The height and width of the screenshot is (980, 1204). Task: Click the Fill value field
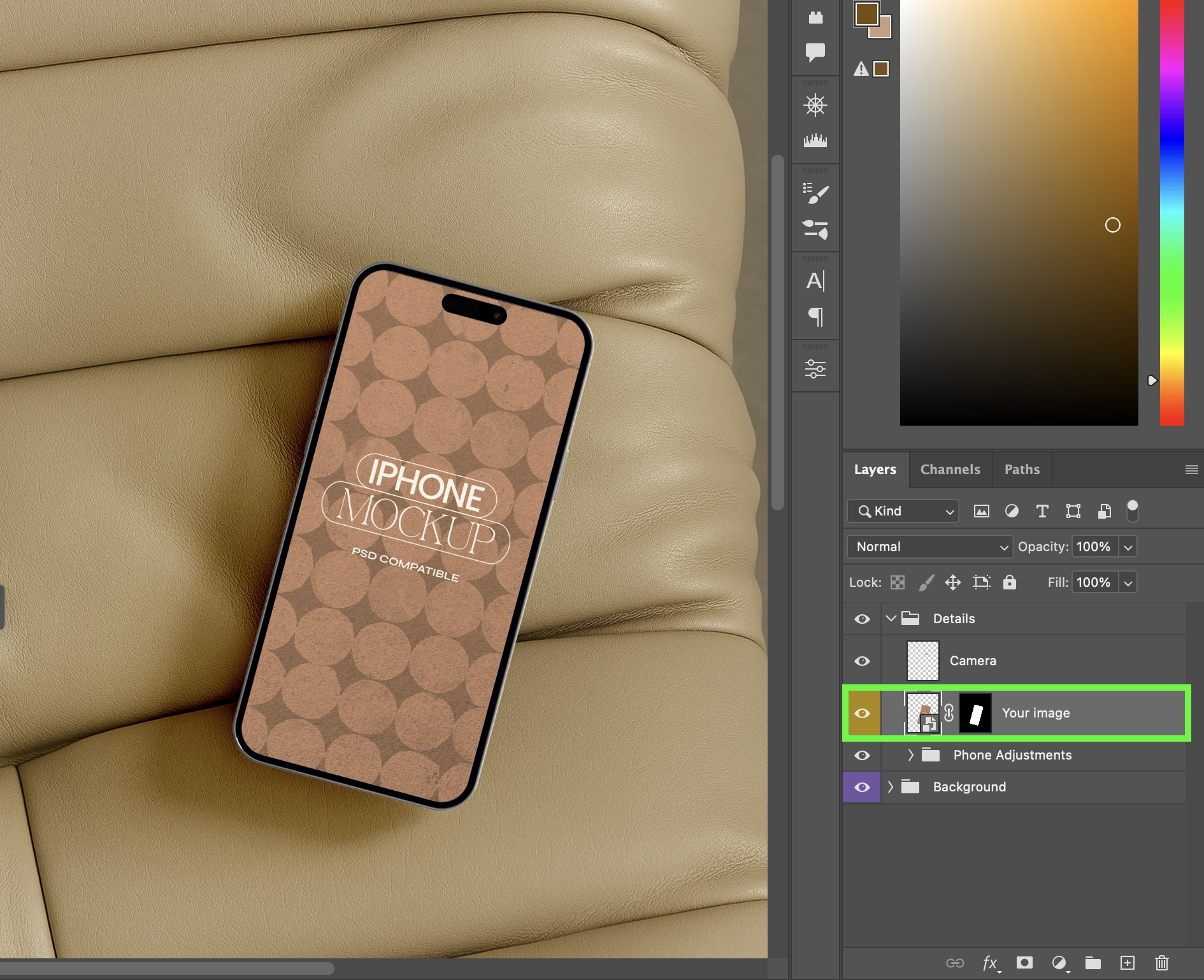(x=1094, y=582)
